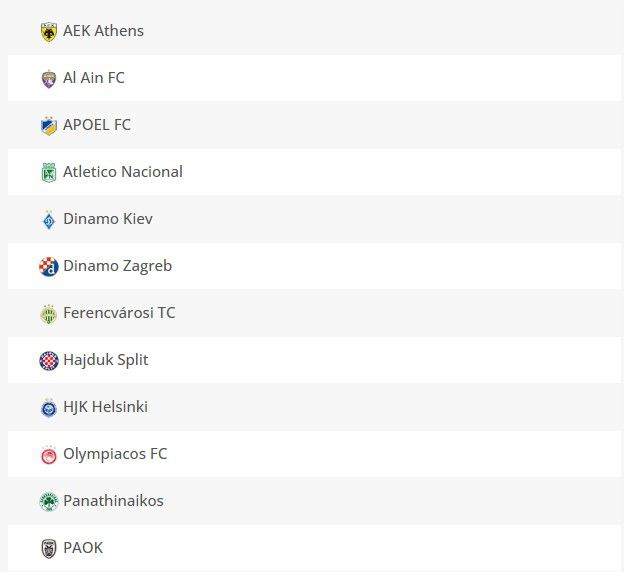Click the red Olympiacos FC crest
The width and height of the screenshot is (624, 572).
[x=49, y=455]
